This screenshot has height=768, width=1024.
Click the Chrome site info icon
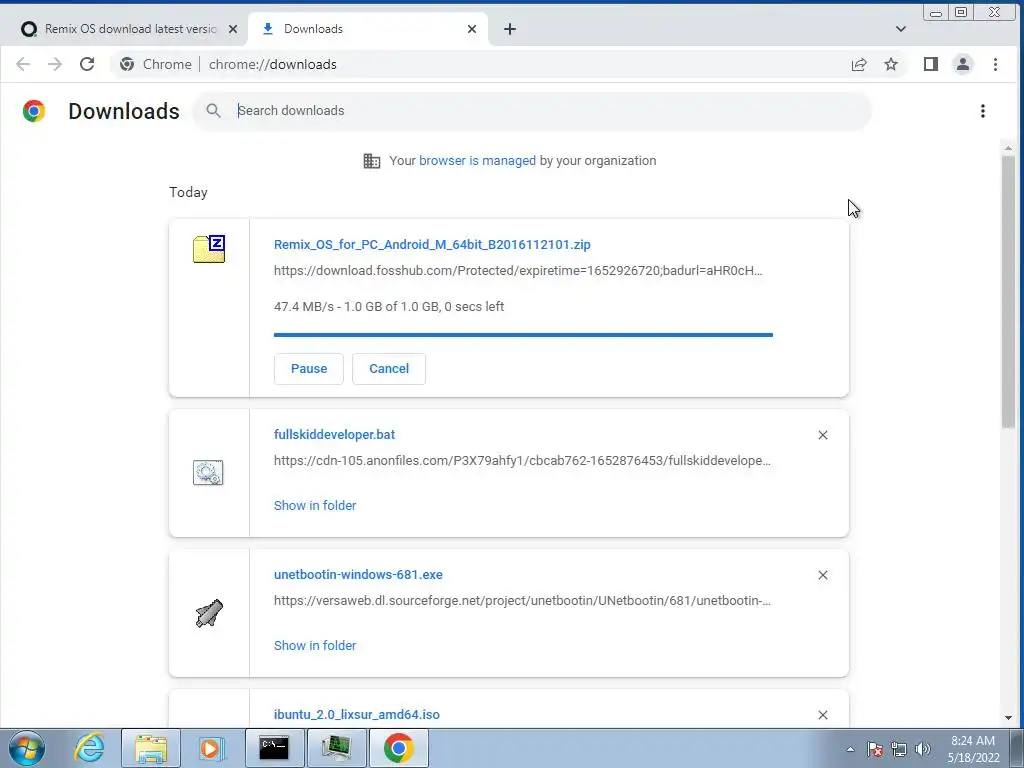[127, 64]
